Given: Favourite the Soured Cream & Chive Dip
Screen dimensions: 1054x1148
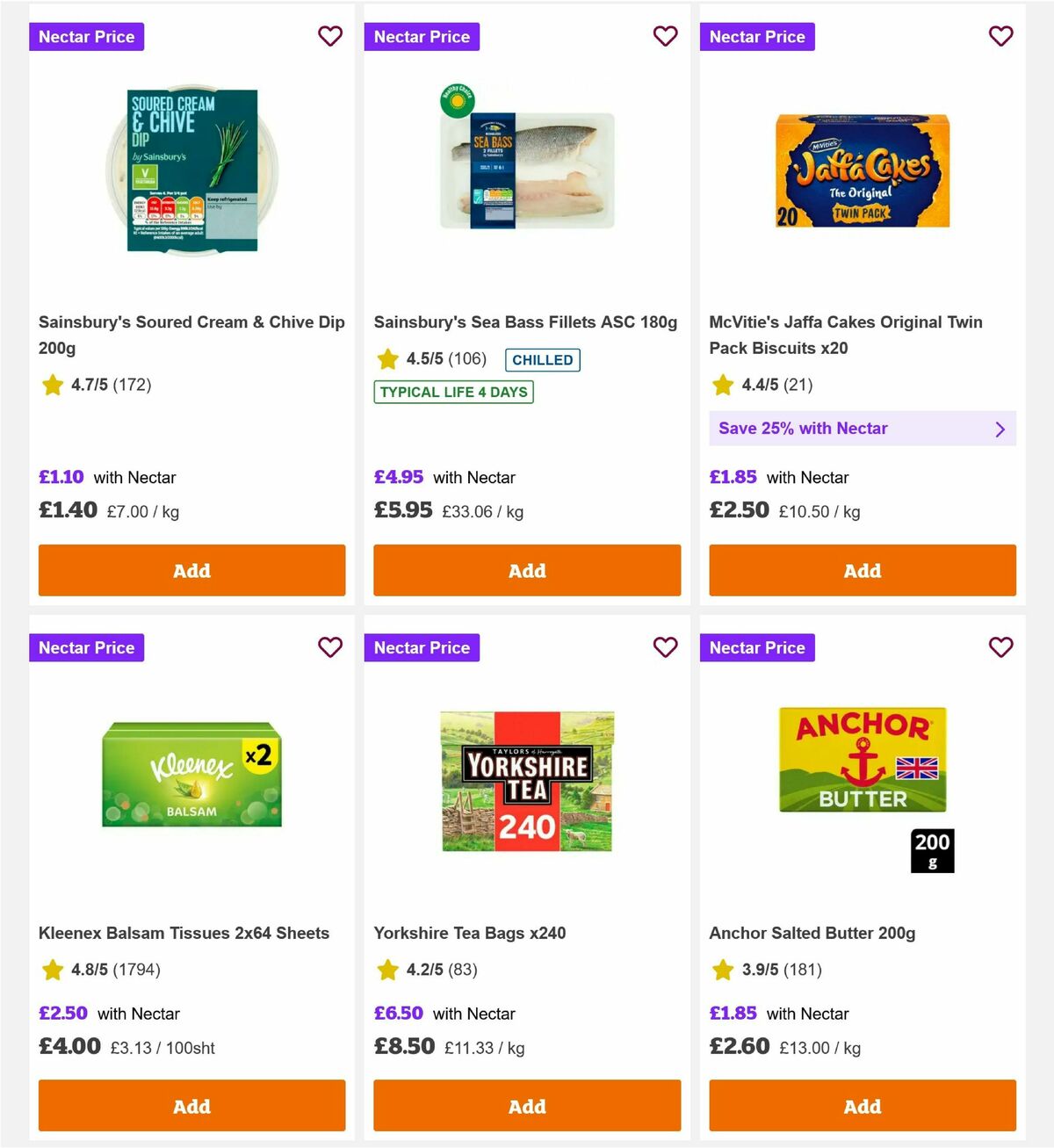Looking at the screenshot, I should tap(330, 36).
